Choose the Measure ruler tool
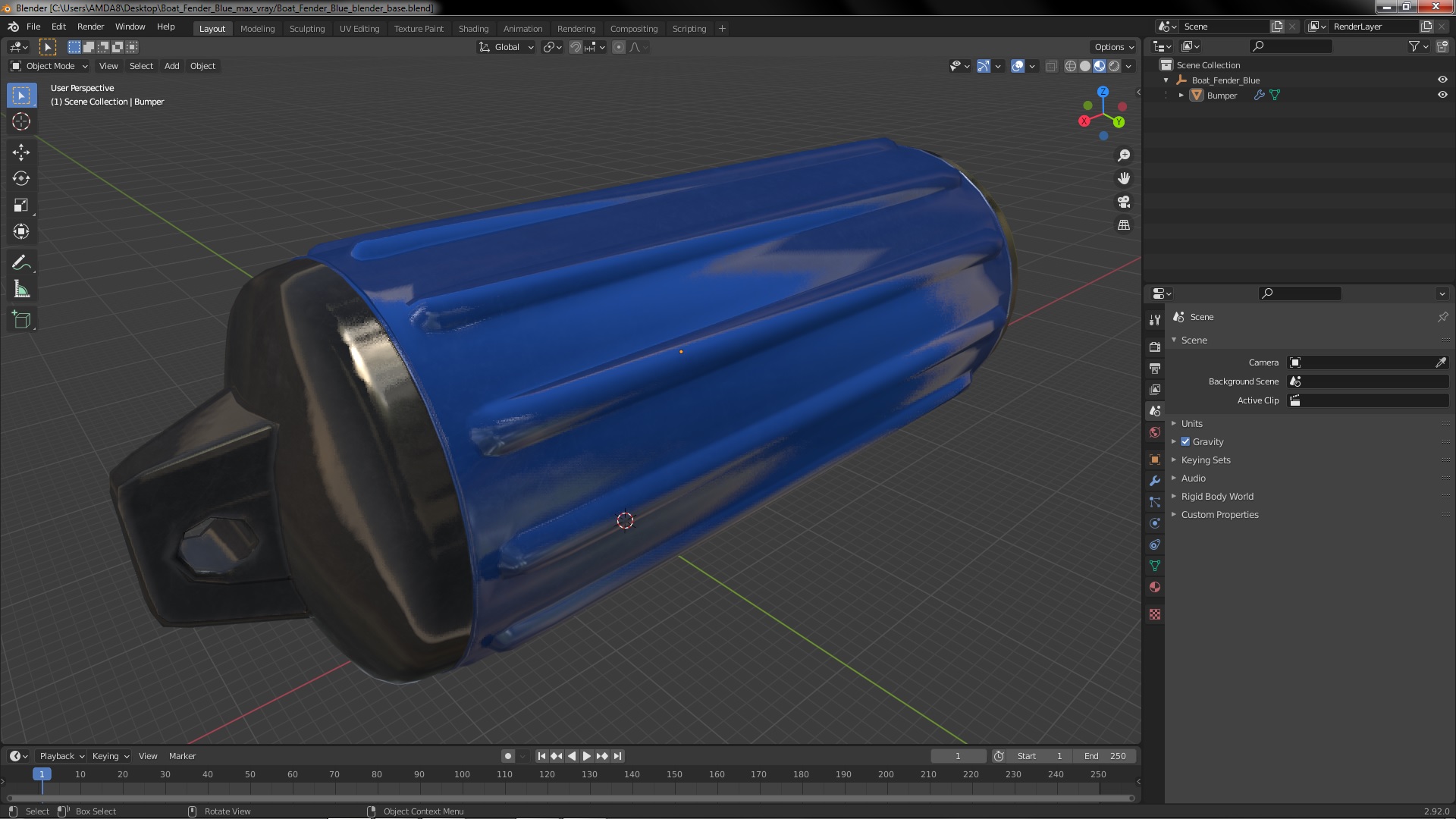Viewport: 1456px width, 819px height. [21, 289]
